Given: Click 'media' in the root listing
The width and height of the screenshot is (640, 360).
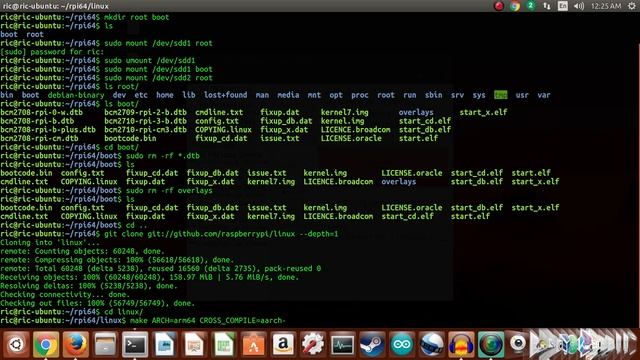Looking at the screenshot, I should point(288,95).
